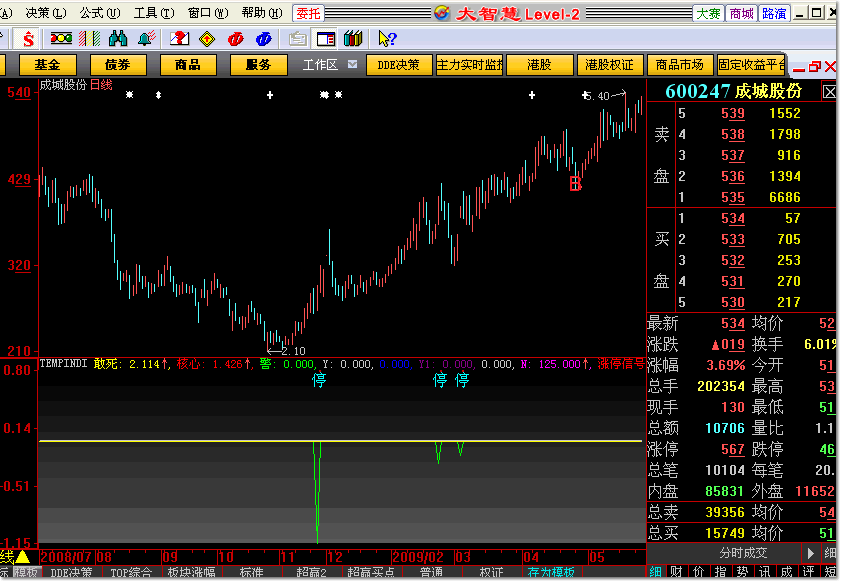Select the 成 tab in side panel
This screenshot has width=843, height=583.
tap(787, 572)
